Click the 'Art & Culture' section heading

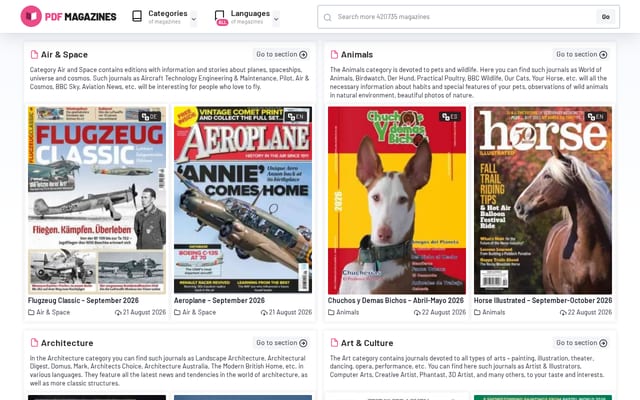tap(367, 343)
